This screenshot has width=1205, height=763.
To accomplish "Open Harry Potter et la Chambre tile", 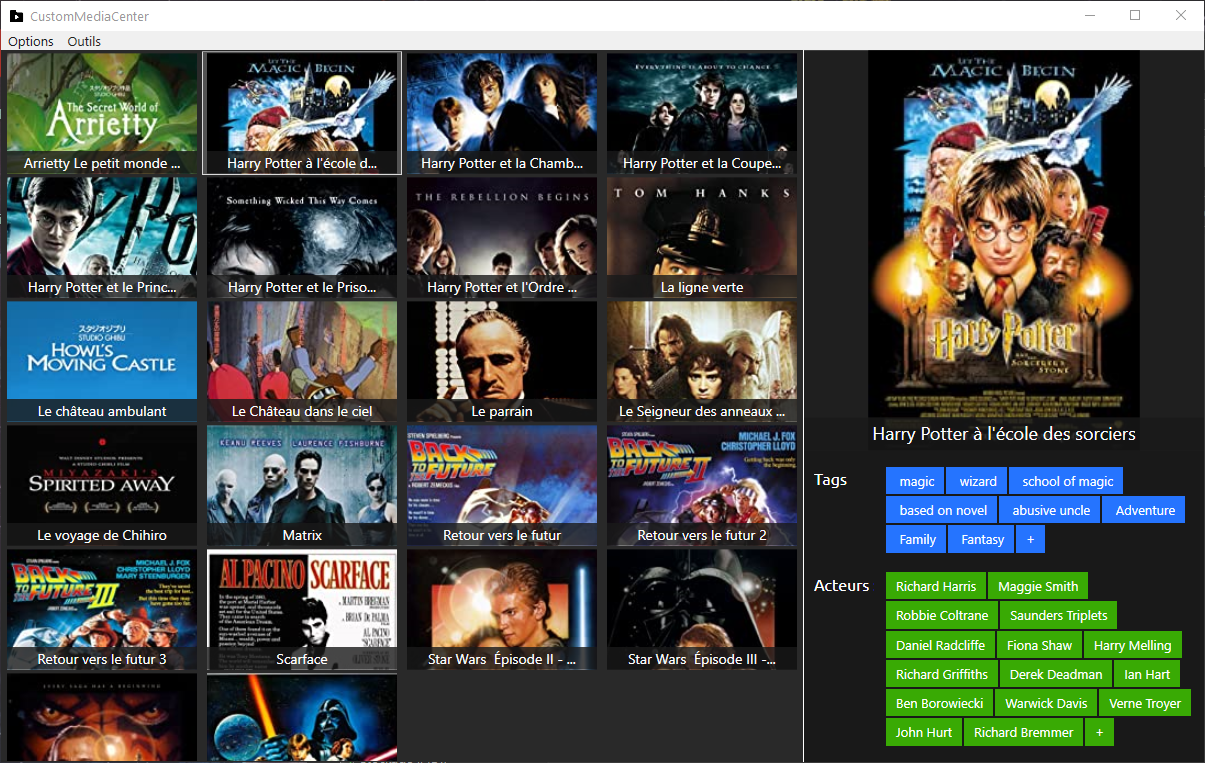I will [502, 113].
